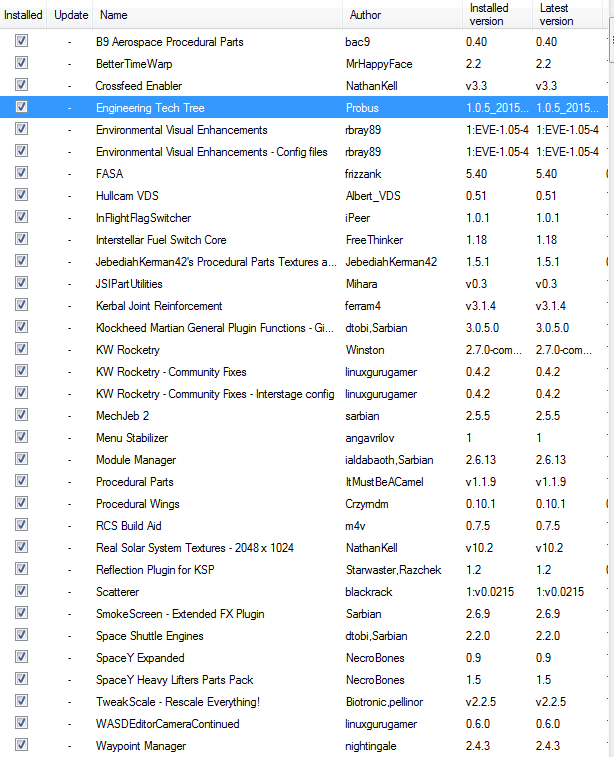Select TweakScale - Rescale Everything! row
This screenshot has width=614, height=757.
(x=304, y=702)
